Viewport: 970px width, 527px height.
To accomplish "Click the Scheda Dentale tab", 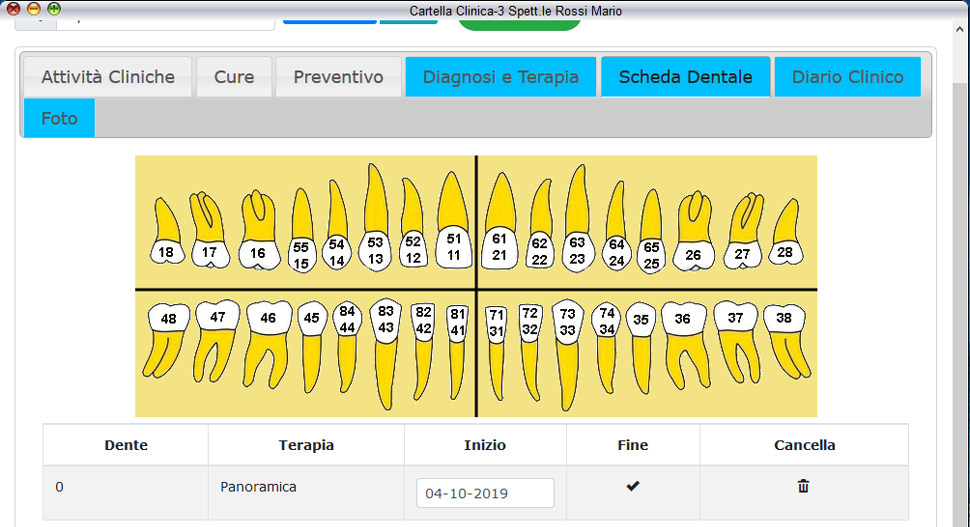I will 685,77.
